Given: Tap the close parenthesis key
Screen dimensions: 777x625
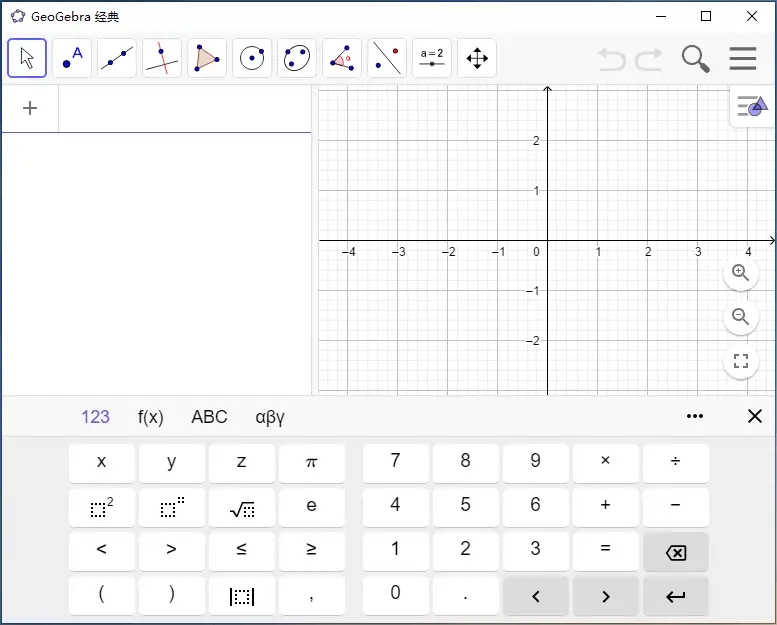Looking at the screenshot, I should [171, 595].
